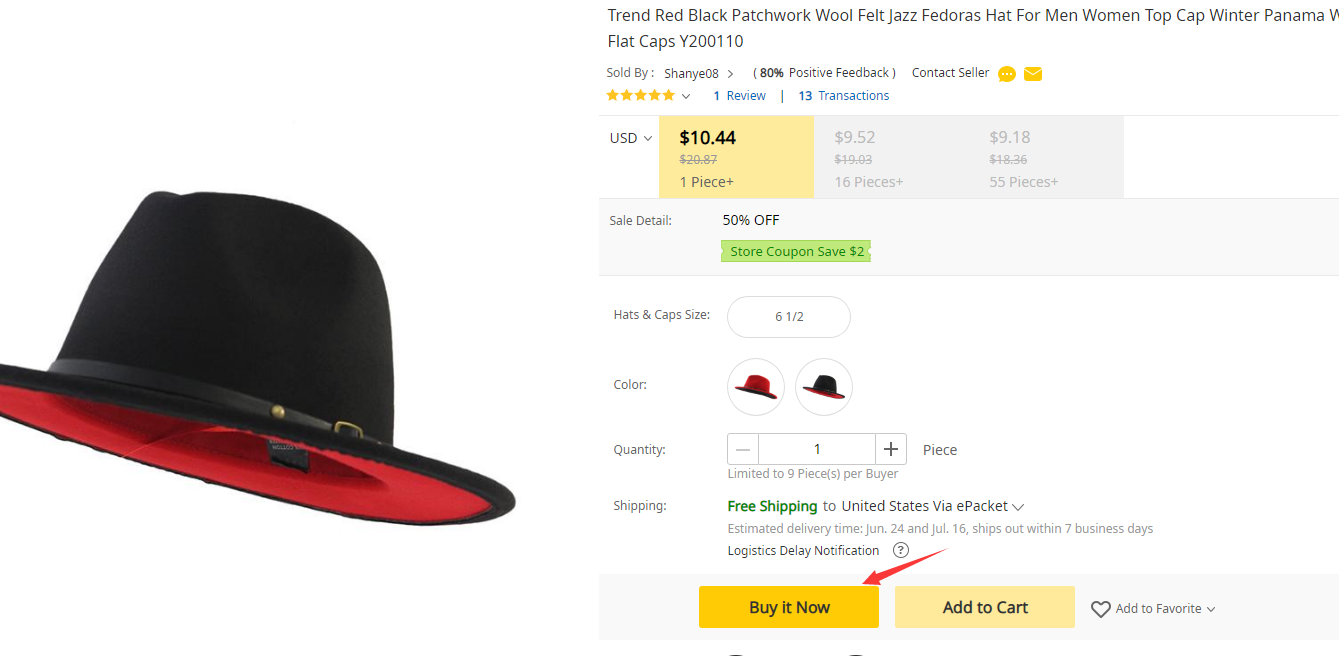
Task: Expand the ePacket shipping method dropdown
Action: pyautogui.click(x=1018, y=507)
